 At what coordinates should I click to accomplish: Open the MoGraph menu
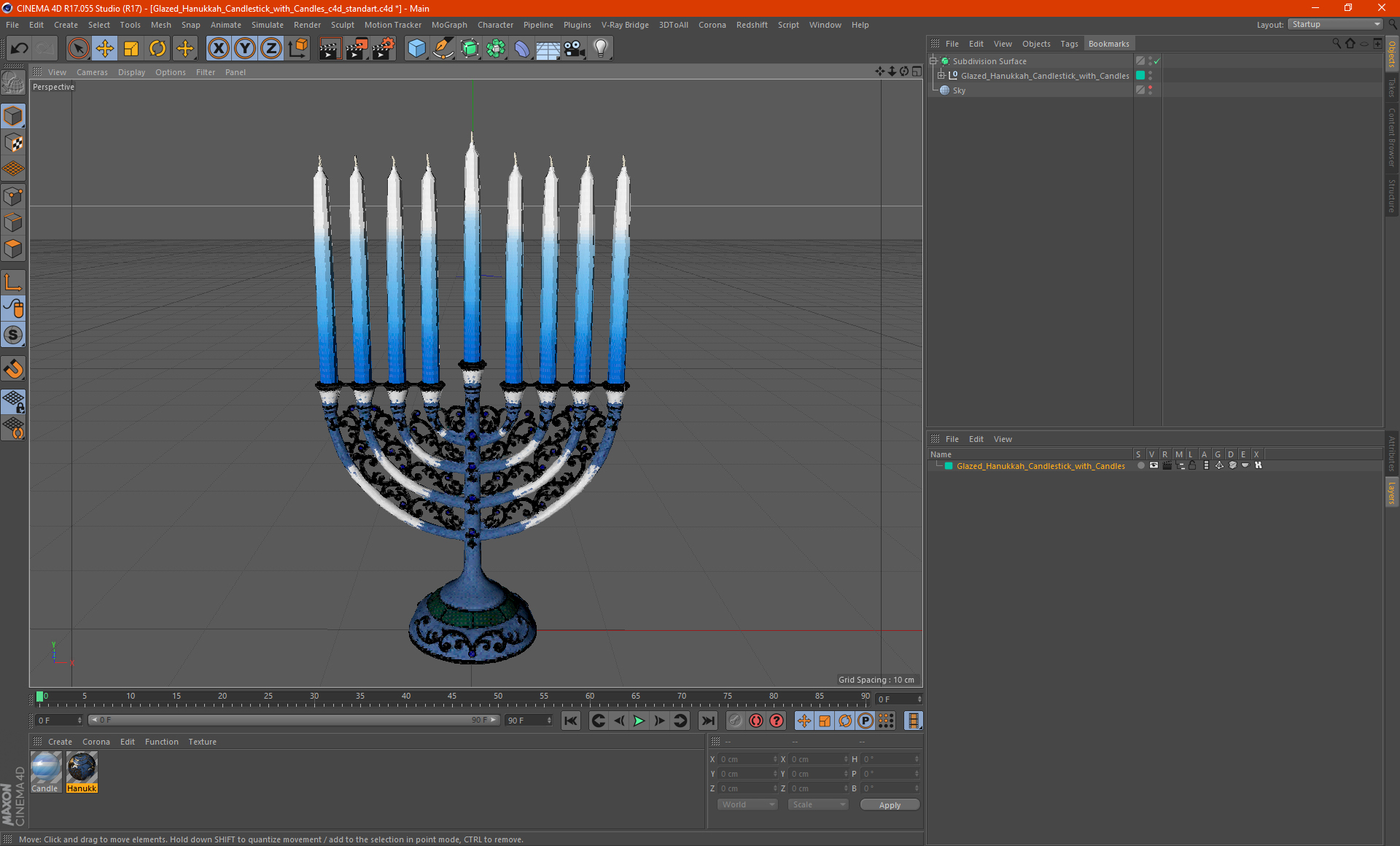449,25
